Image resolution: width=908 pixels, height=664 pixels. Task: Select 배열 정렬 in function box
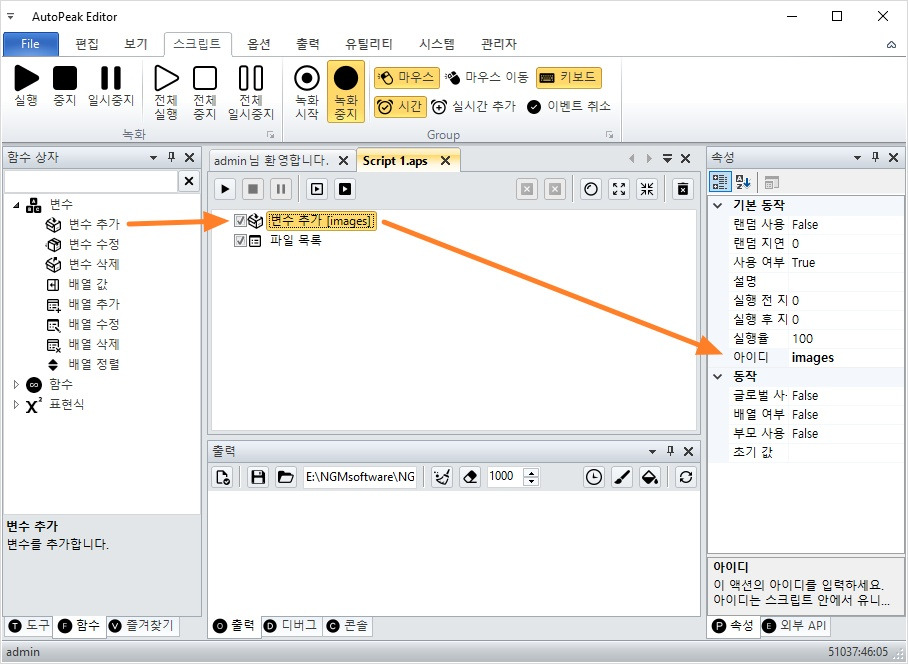click(94, 364)
